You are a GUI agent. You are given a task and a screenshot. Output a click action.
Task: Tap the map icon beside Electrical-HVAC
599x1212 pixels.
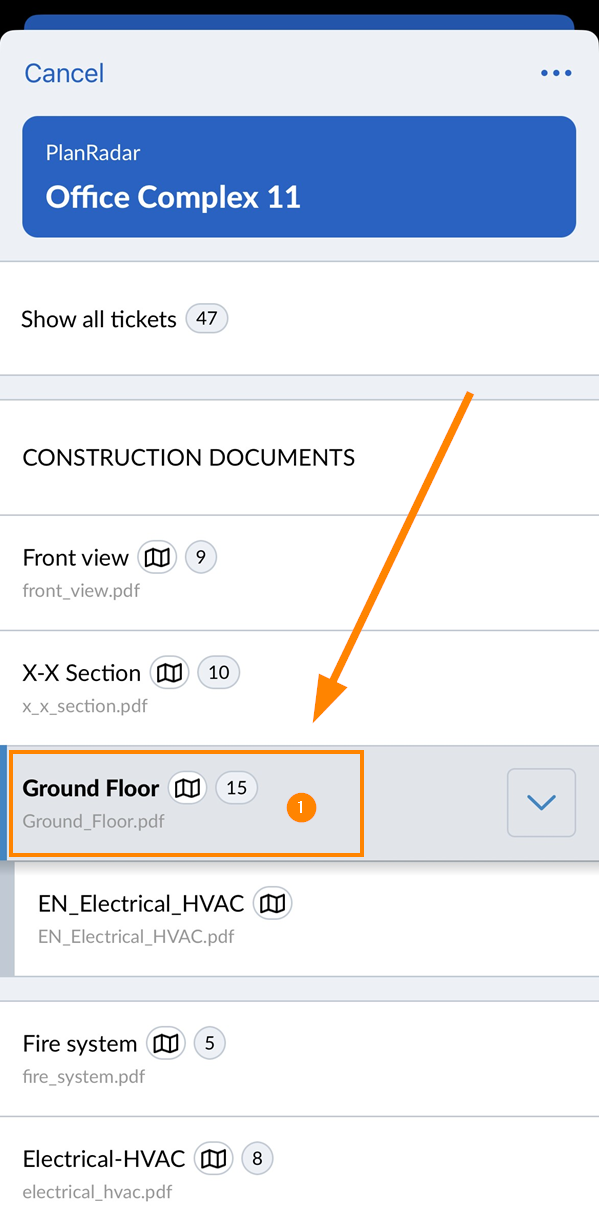213,1159
